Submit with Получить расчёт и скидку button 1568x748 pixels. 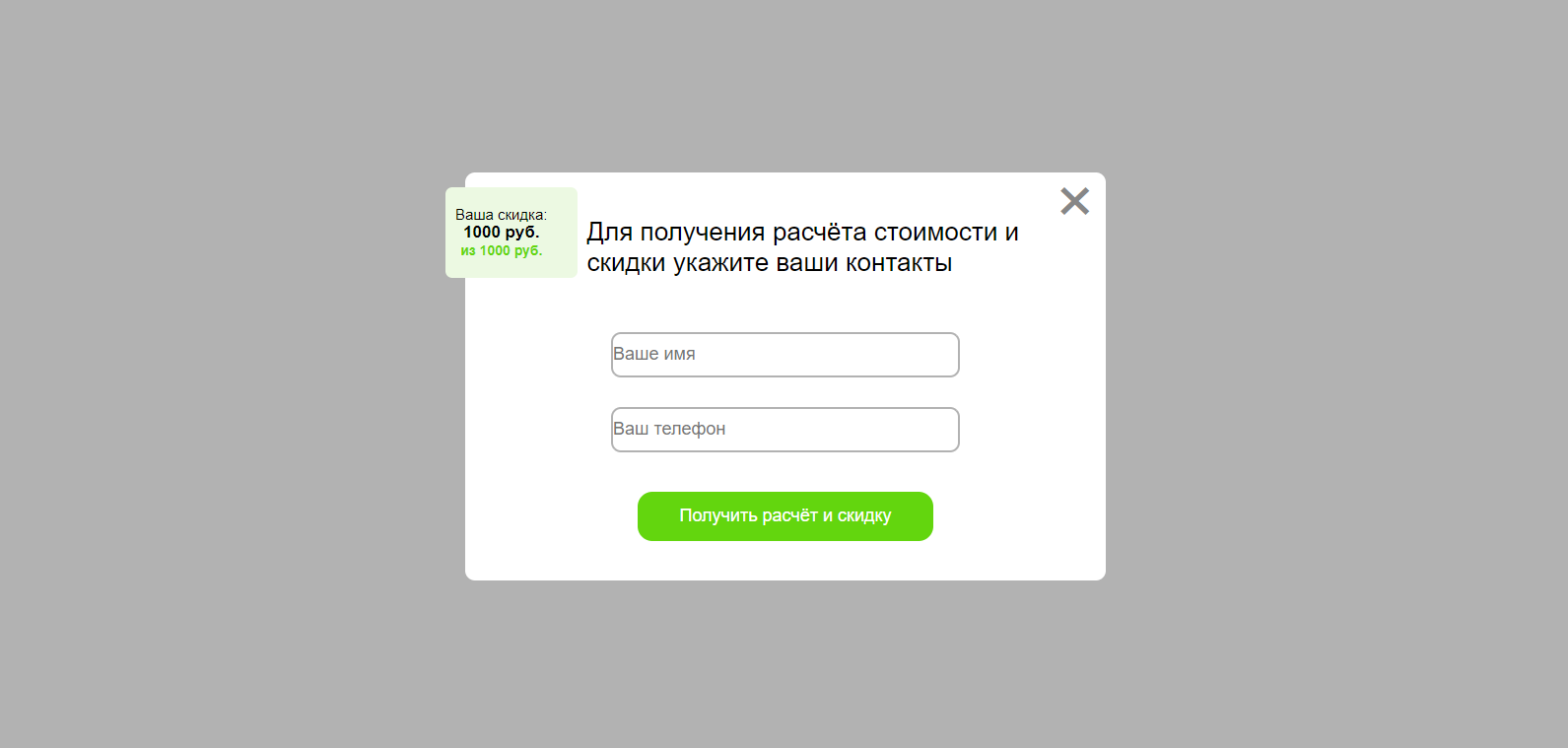785,516
